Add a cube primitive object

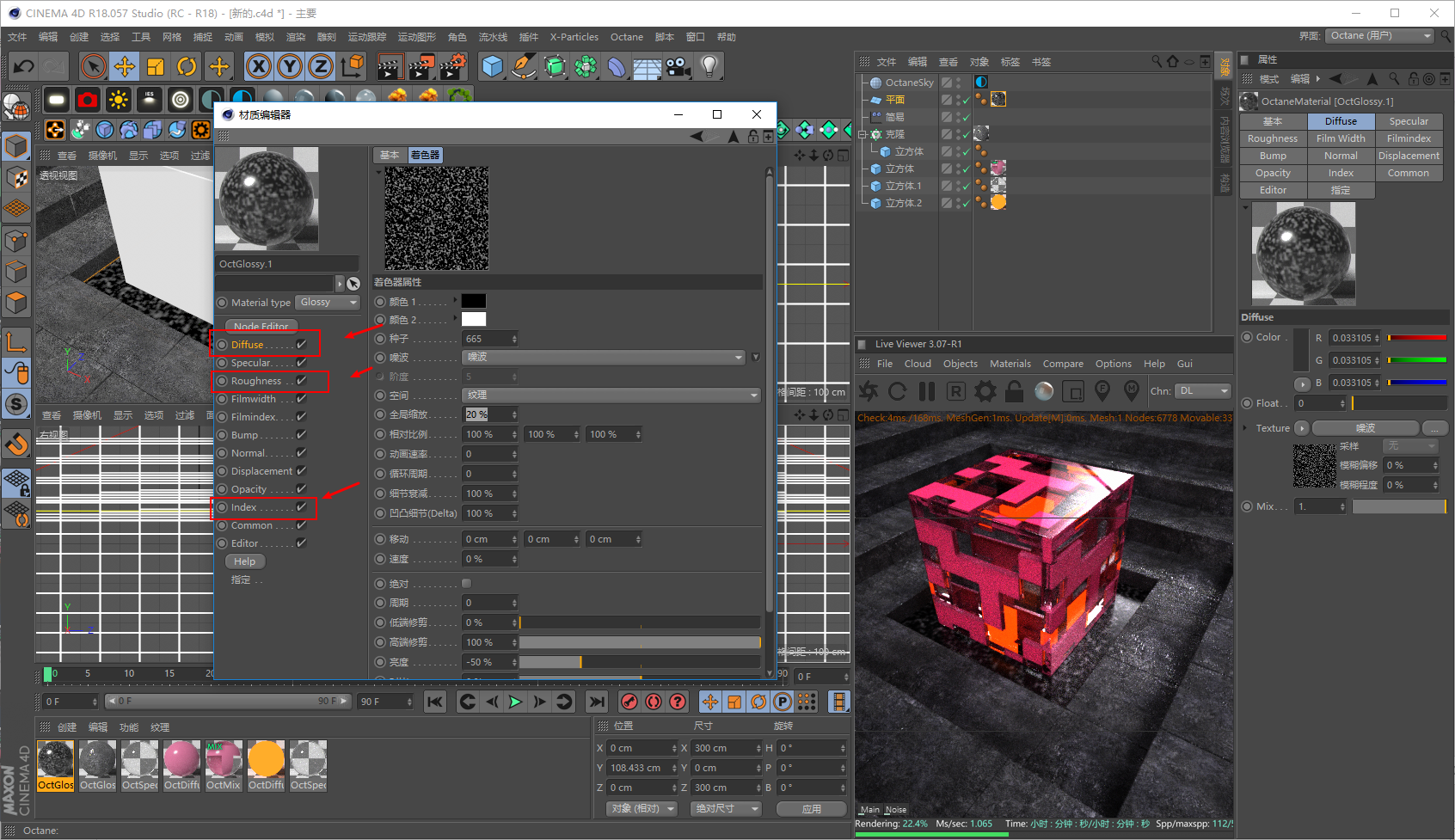493,66
